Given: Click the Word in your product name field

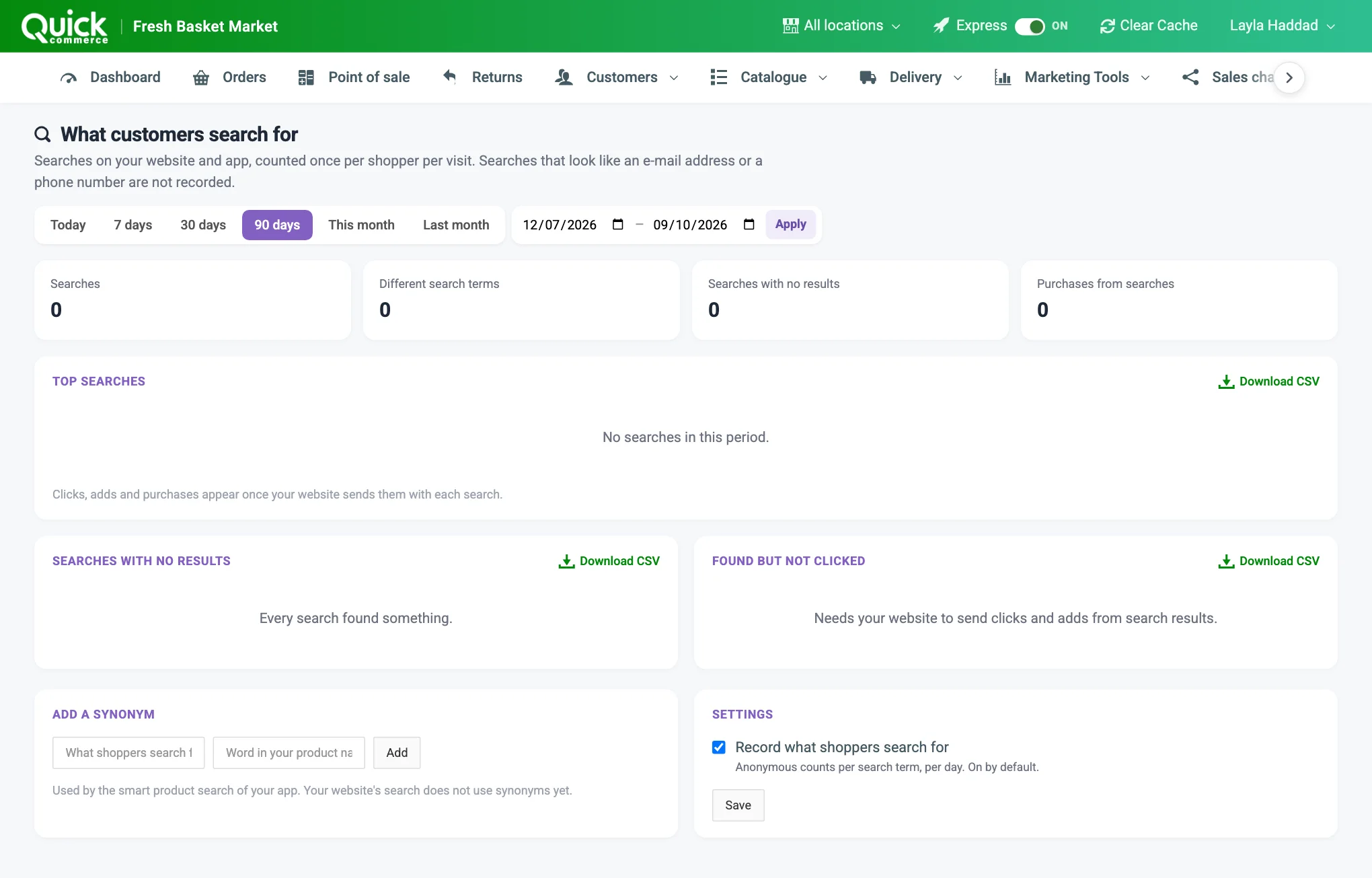Looking at the screenshot, I should point(289,753).
